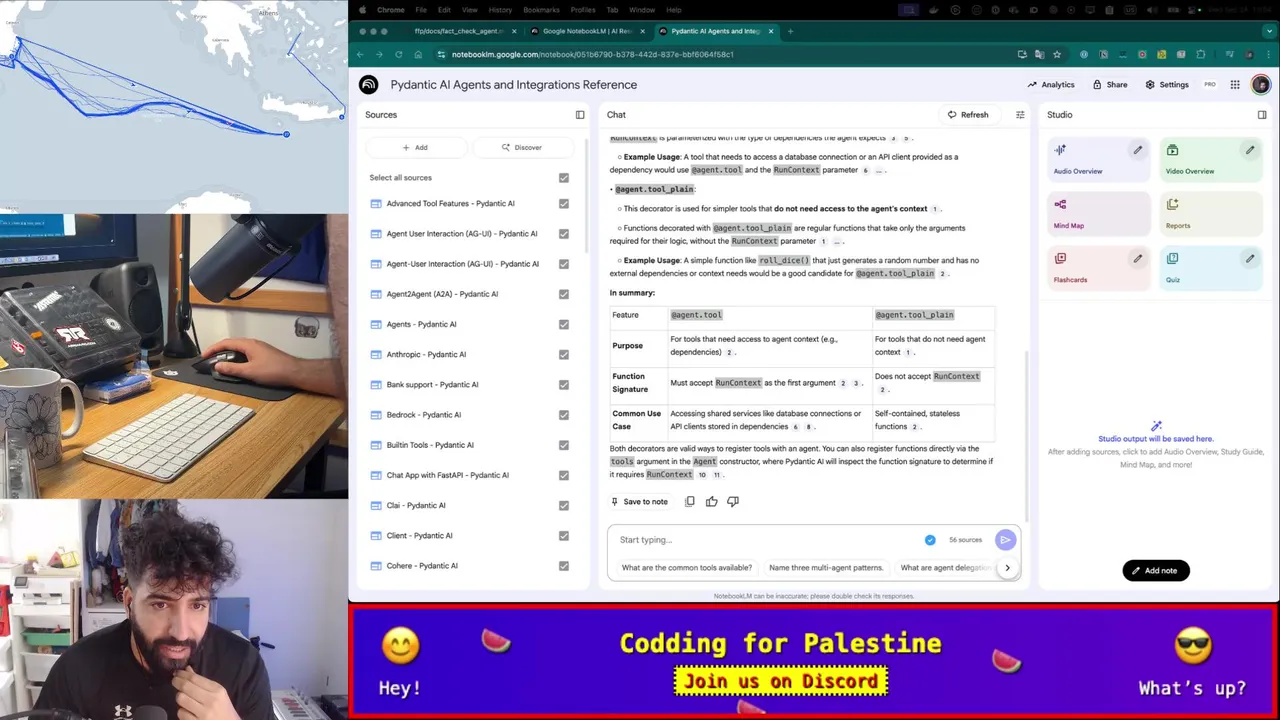Viewport: 1280px width, 720px height.
Task: Discover new sources
Action: 522,147
